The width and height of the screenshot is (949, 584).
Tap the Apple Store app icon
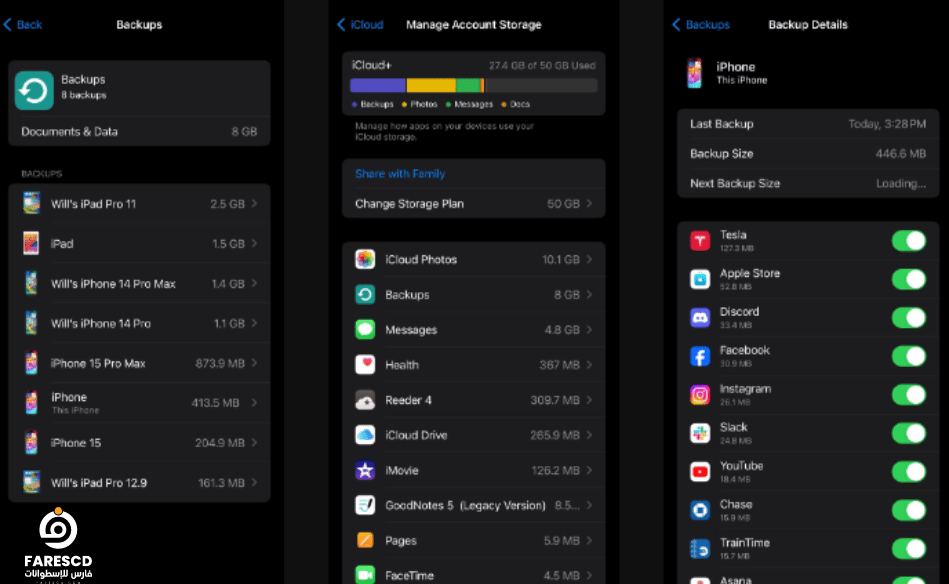tap(700, 280)
